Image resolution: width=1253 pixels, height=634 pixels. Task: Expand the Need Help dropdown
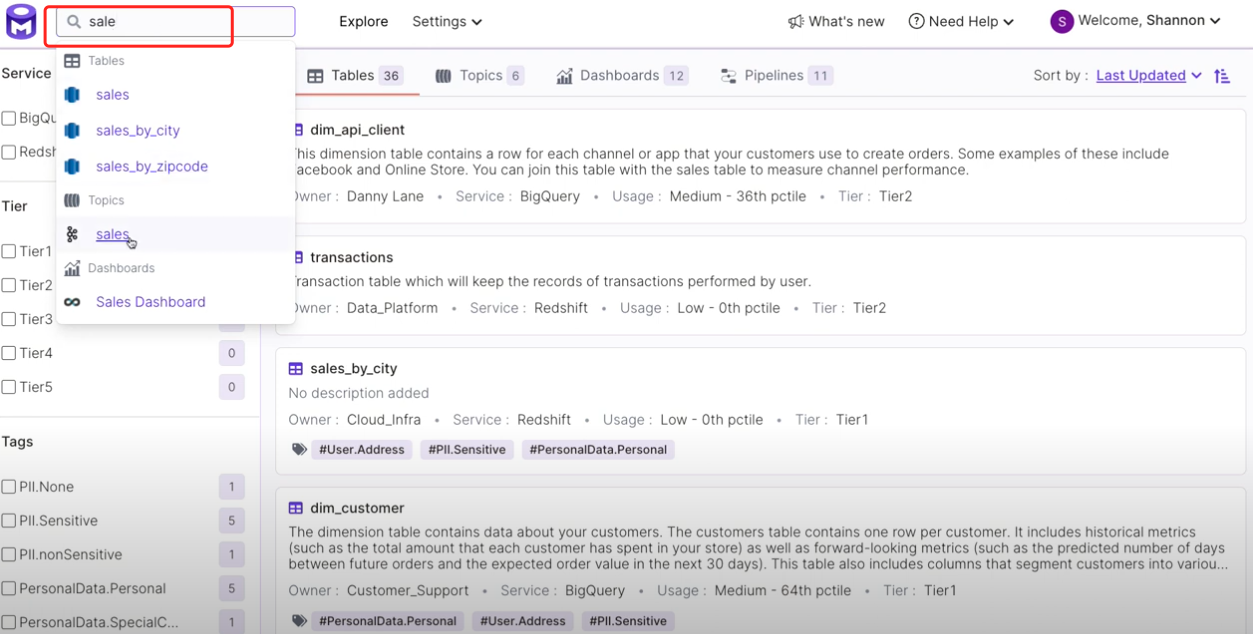[961, 21]
